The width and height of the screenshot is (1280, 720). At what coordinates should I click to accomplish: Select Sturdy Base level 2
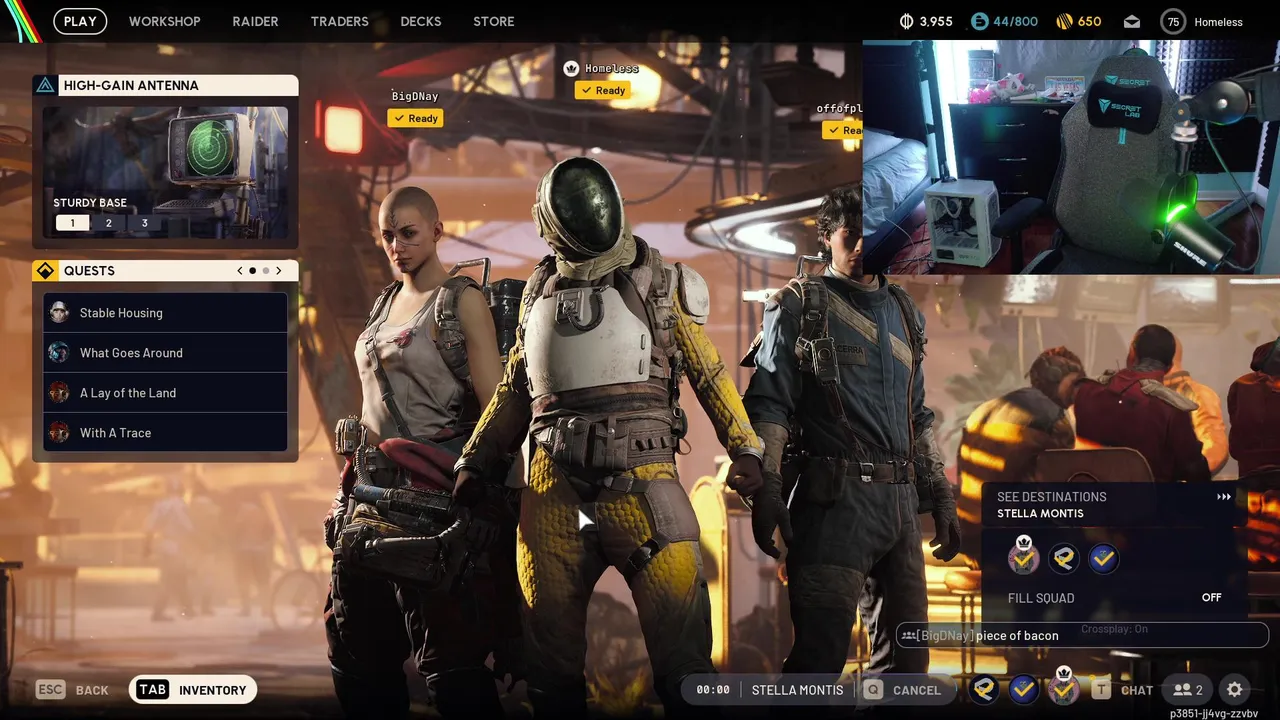109,223
